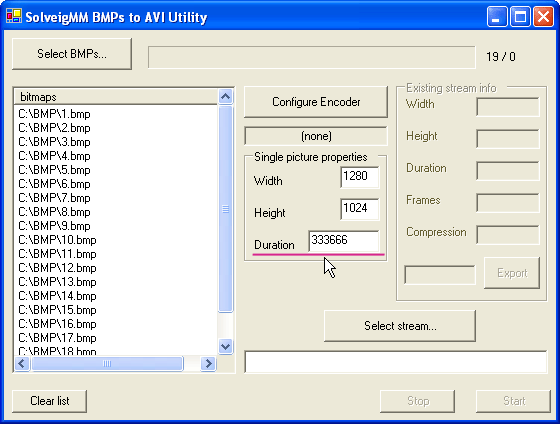The width and height of the screenshot is (560, 424).
Task: Select C:\BMP\1.bmp in the list
Action: pyautogui.click(x=54, y=114)
